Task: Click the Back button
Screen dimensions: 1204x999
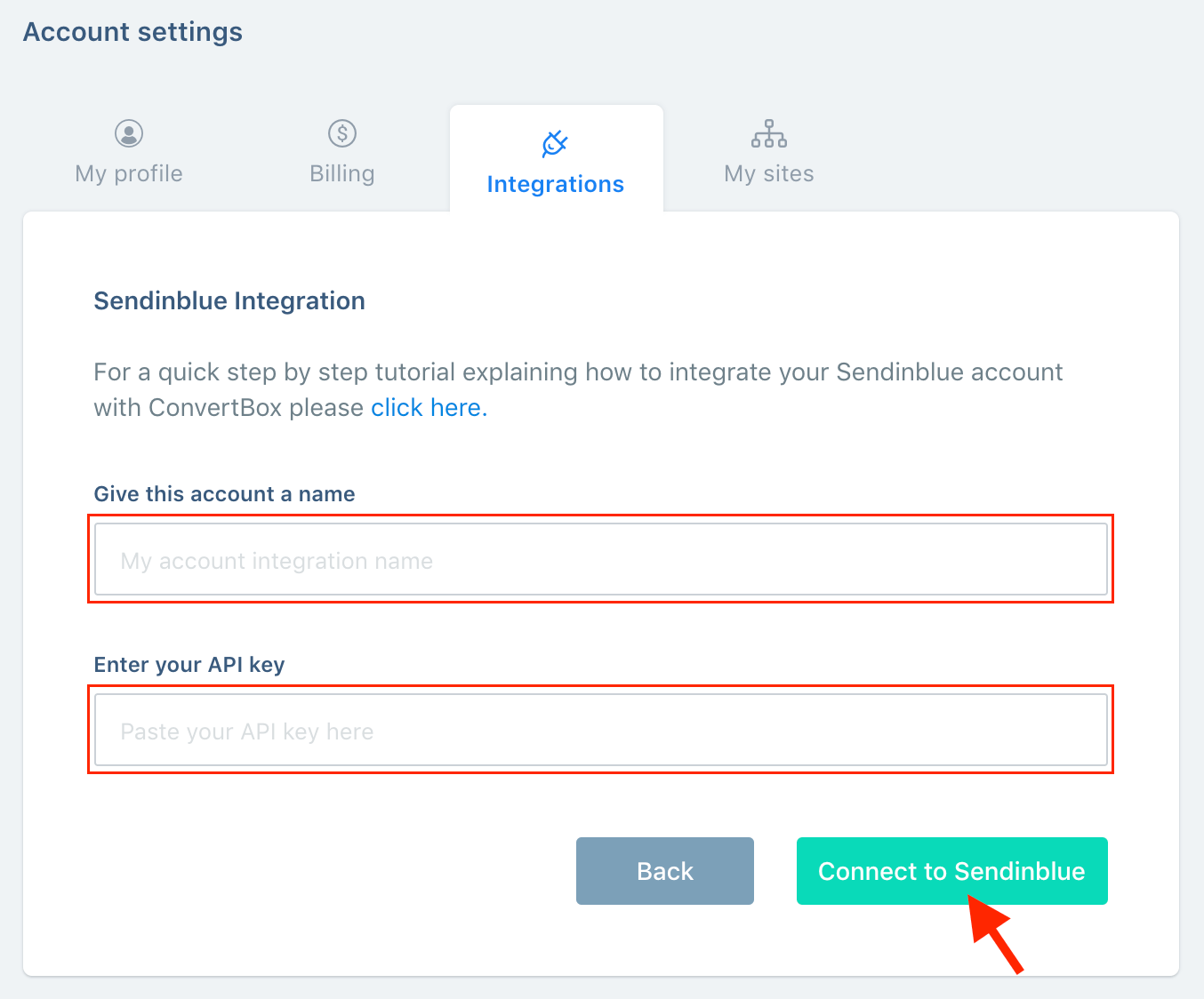Action: tap(665, 871)
